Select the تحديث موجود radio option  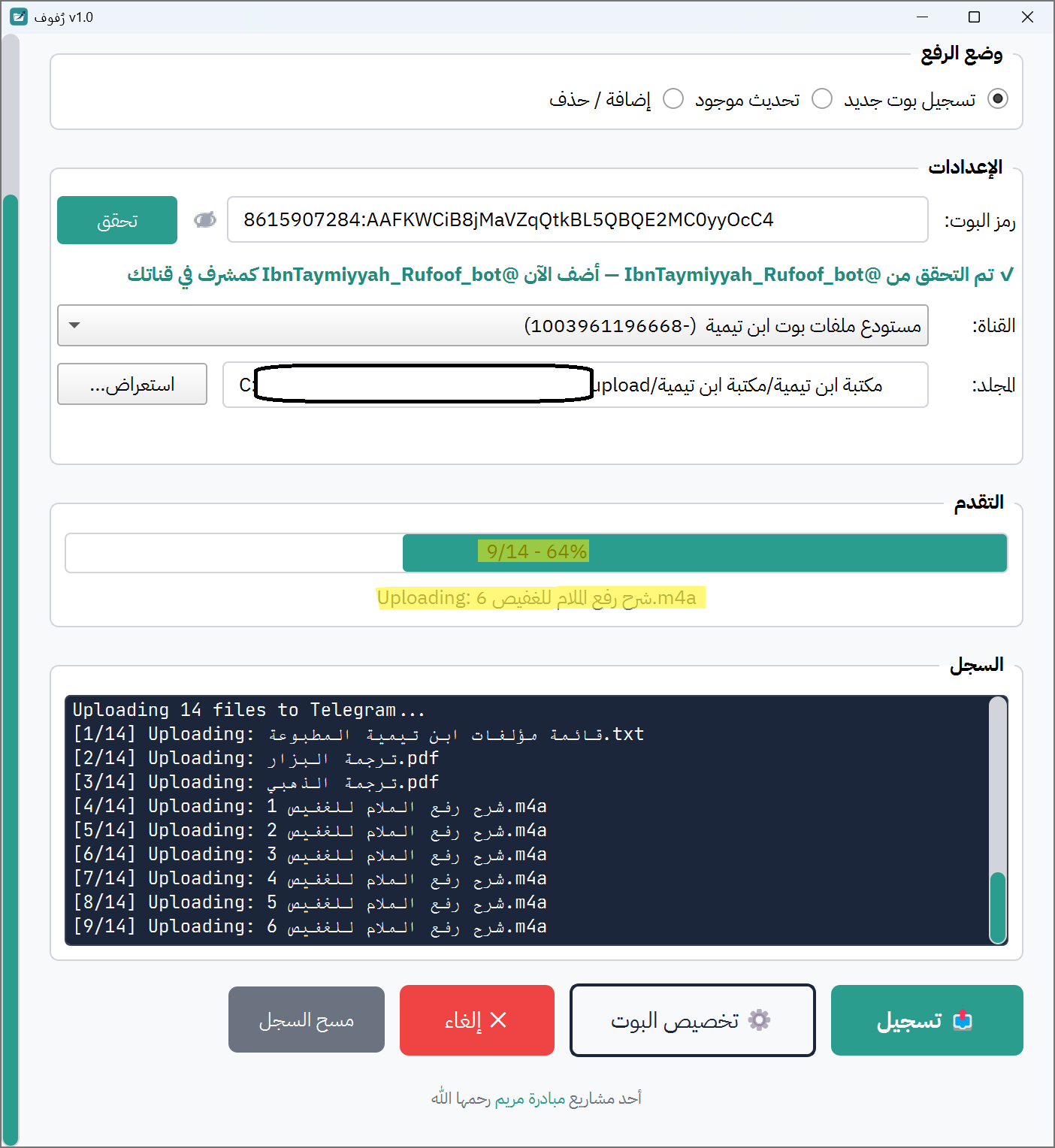click(x=822, y=98)
